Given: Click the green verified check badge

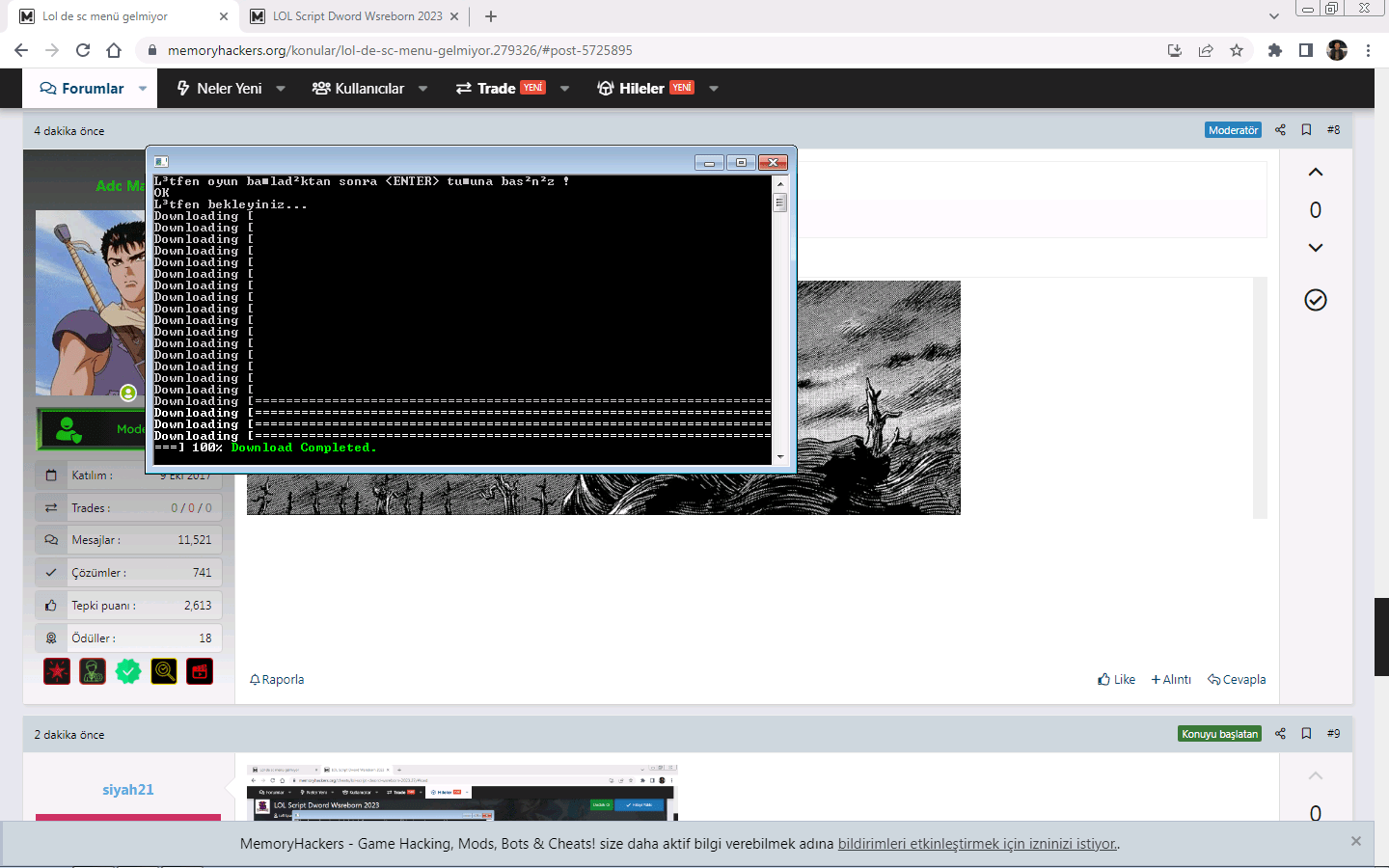Looking at the screenshot, I should click(128, 671).
